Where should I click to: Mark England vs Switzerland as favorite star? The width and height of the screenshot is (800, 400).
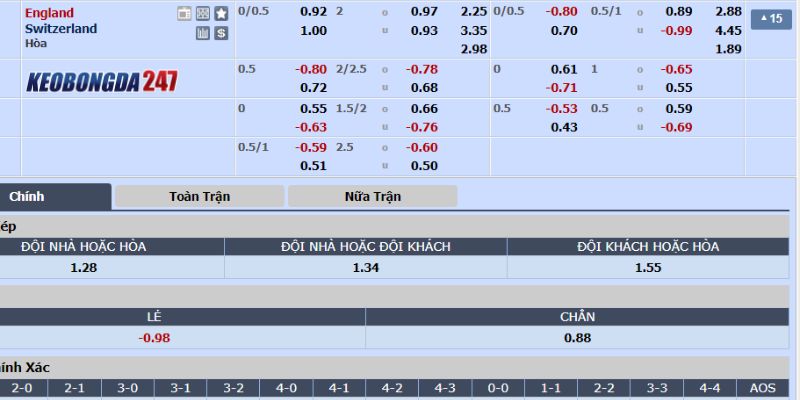tap(221, 14)
